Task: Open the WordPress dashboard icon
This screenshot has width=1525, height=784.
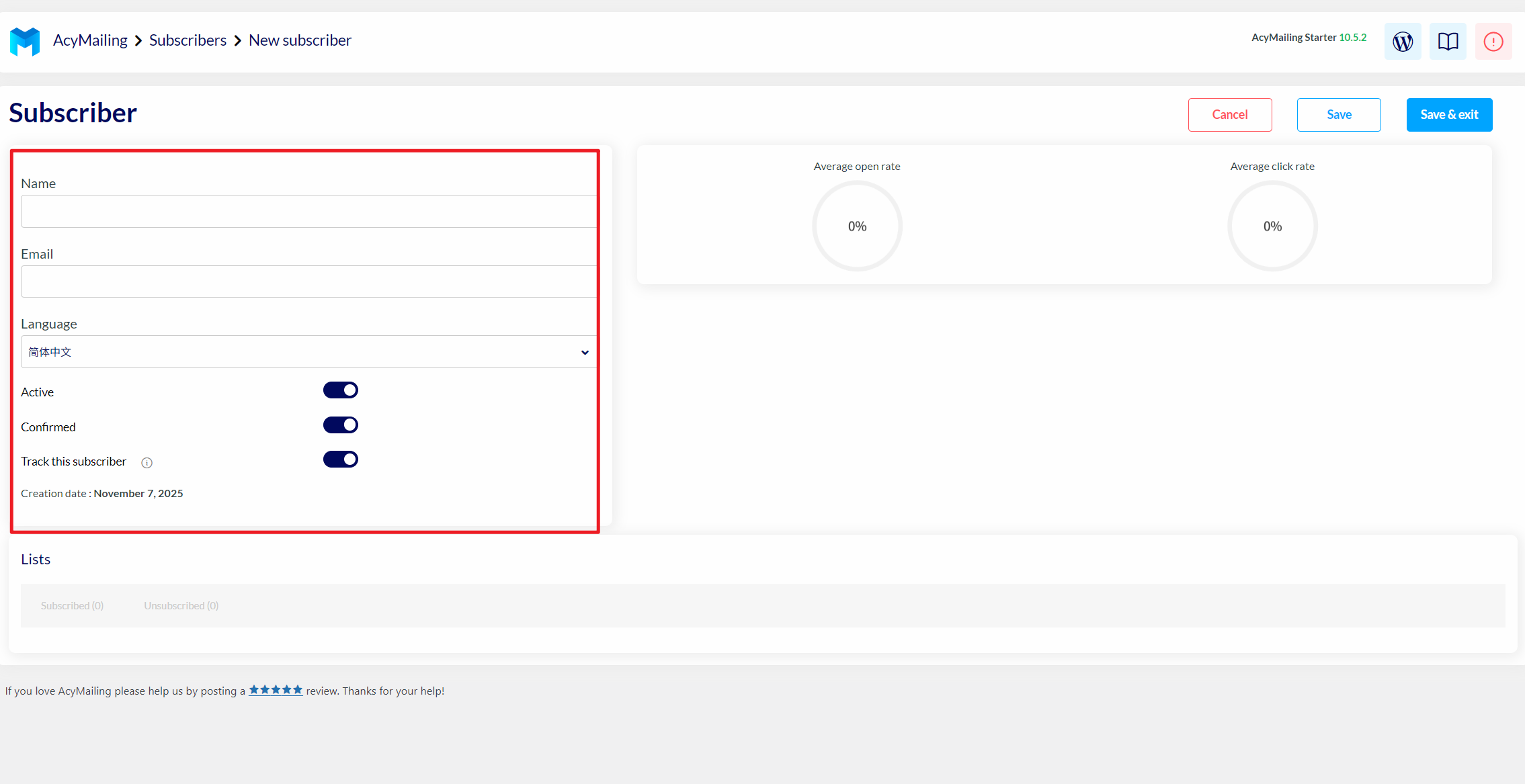Action: [x=1403, y=42]
